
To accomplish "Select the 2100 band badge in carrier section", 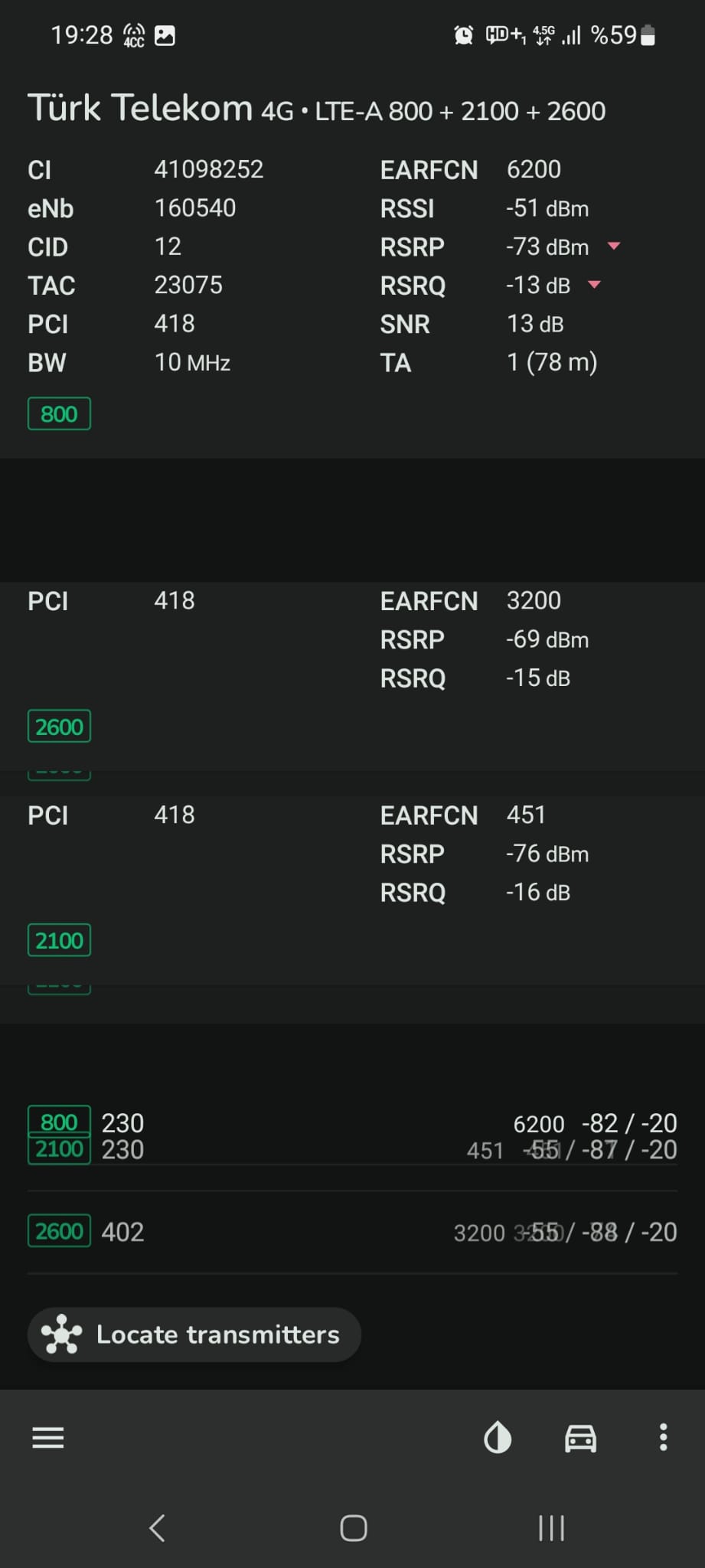I will (59, 940).
